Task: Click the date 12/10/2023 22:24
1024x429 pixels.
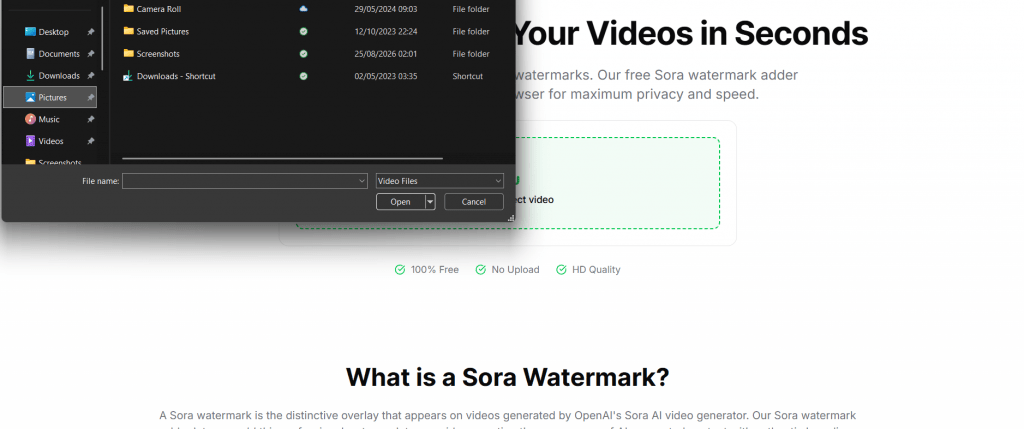Action: pos(386,31)
